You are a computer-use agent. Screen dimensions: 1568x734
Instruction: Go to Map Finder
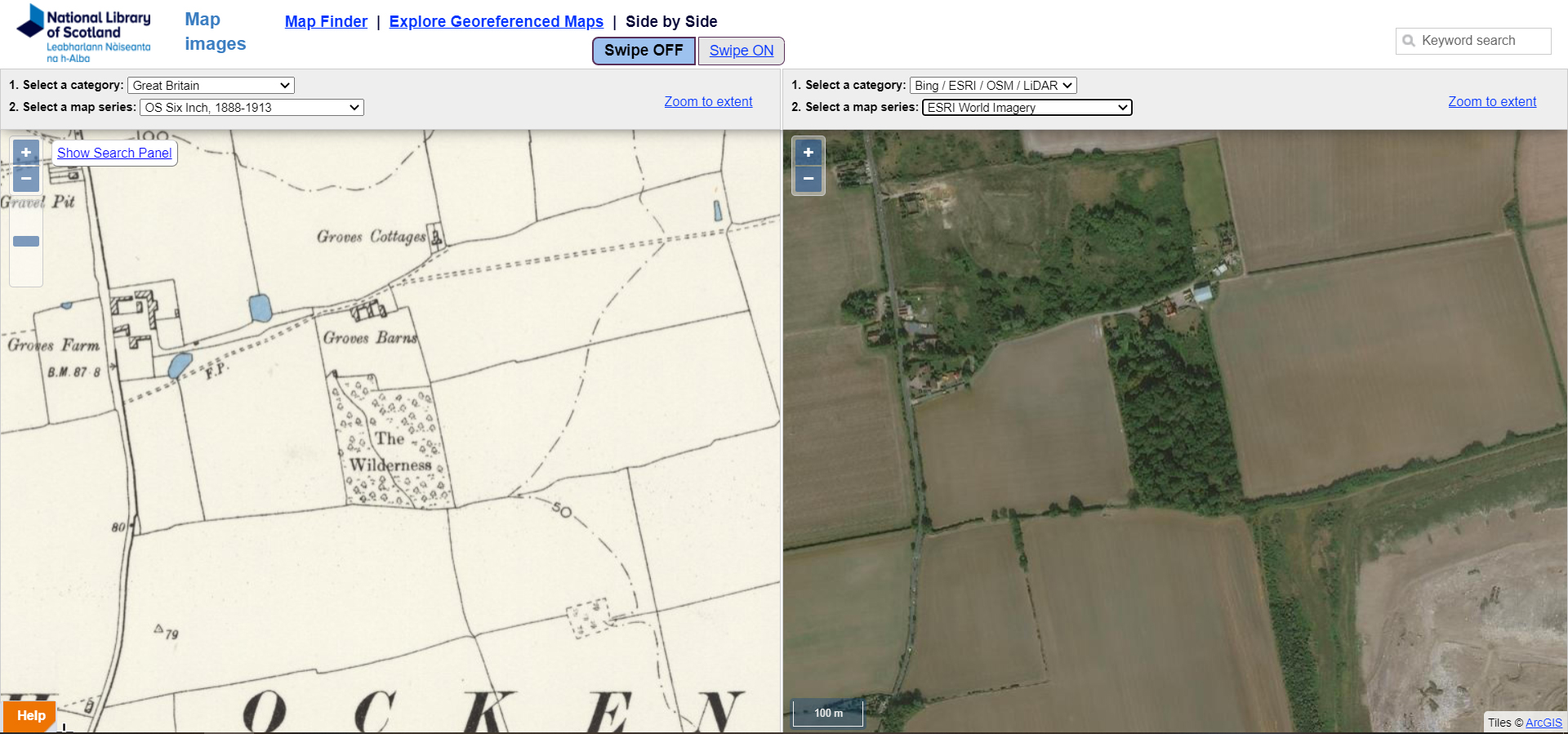click(x=326, y=22)
